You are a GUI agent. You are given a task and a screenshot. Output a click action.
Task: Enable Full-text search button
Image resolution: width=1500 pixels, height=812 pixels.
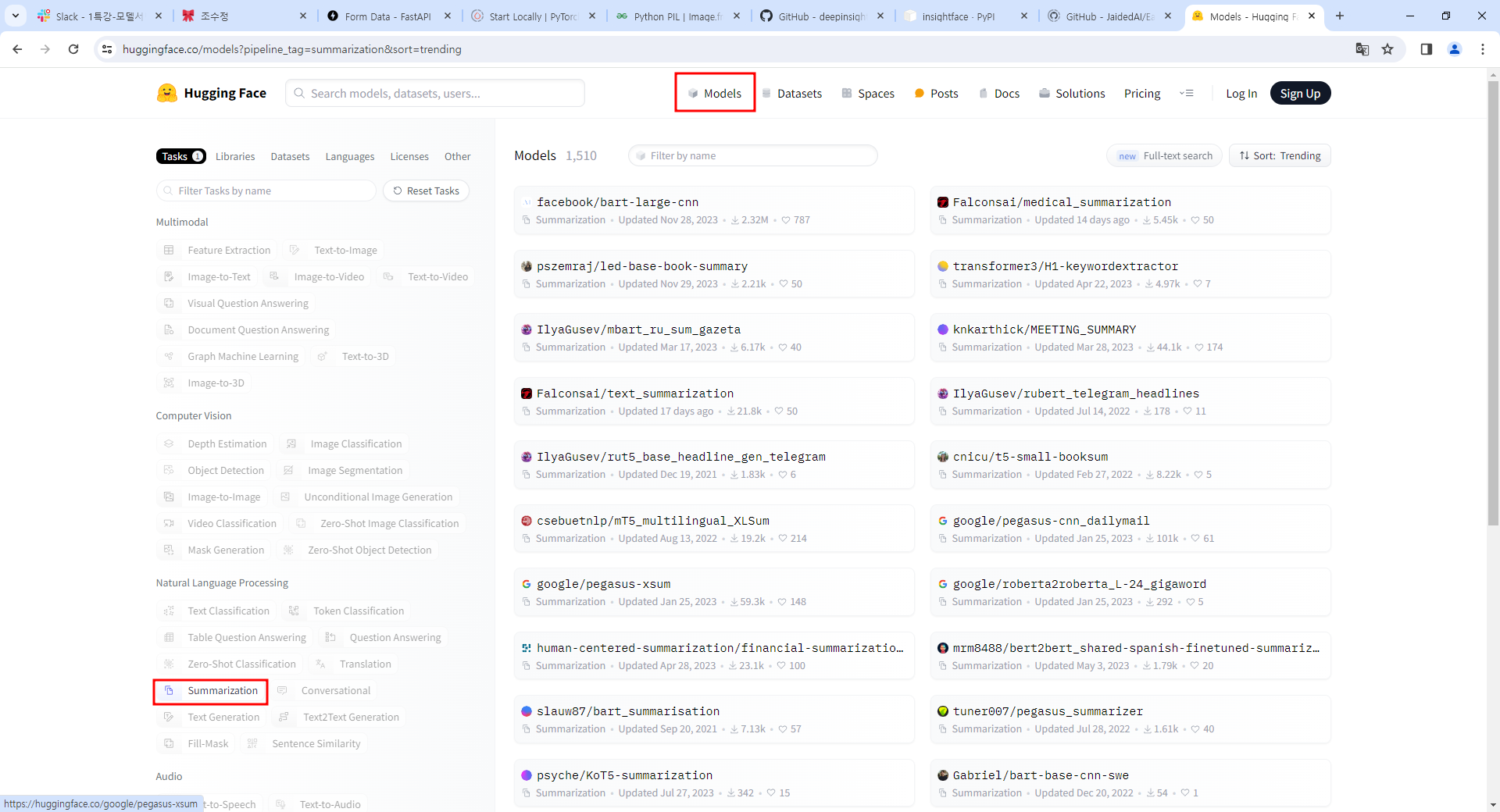pos(1164,155)
